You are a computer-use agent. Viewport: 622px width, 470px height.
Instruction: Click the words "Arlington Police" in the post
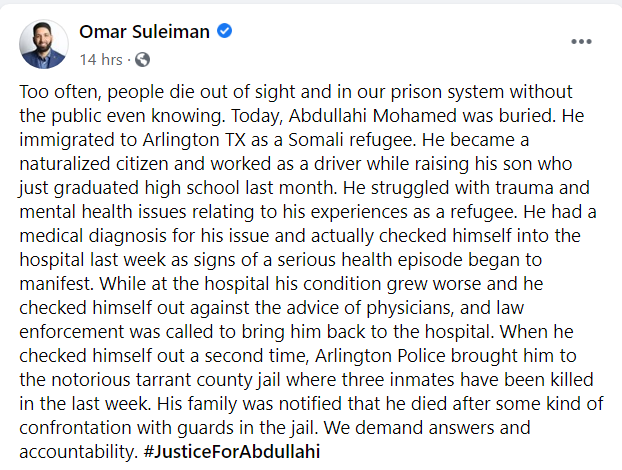tap(380, 356)
